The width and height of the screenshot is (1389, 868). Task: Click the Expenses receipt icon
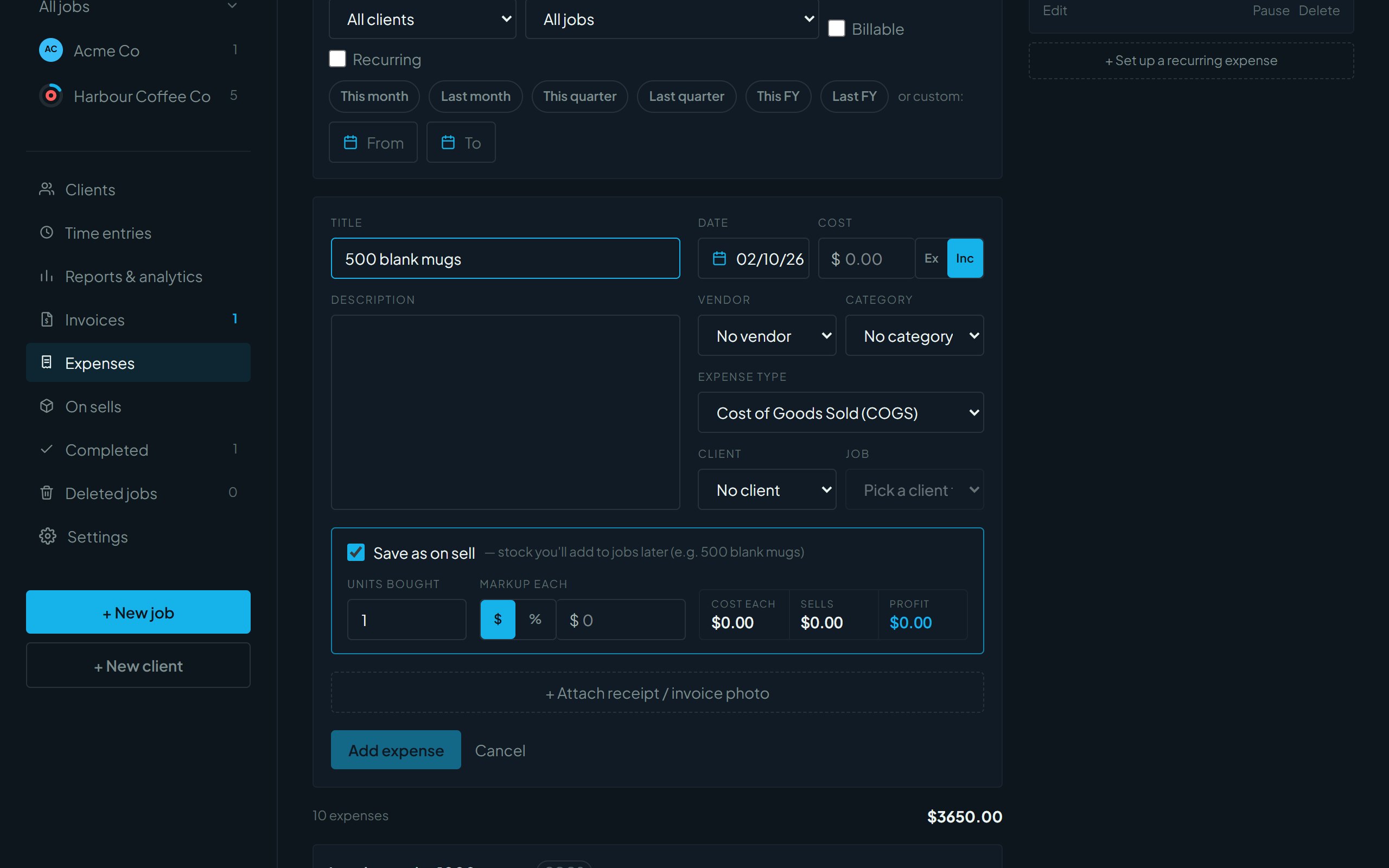(47, 362)
